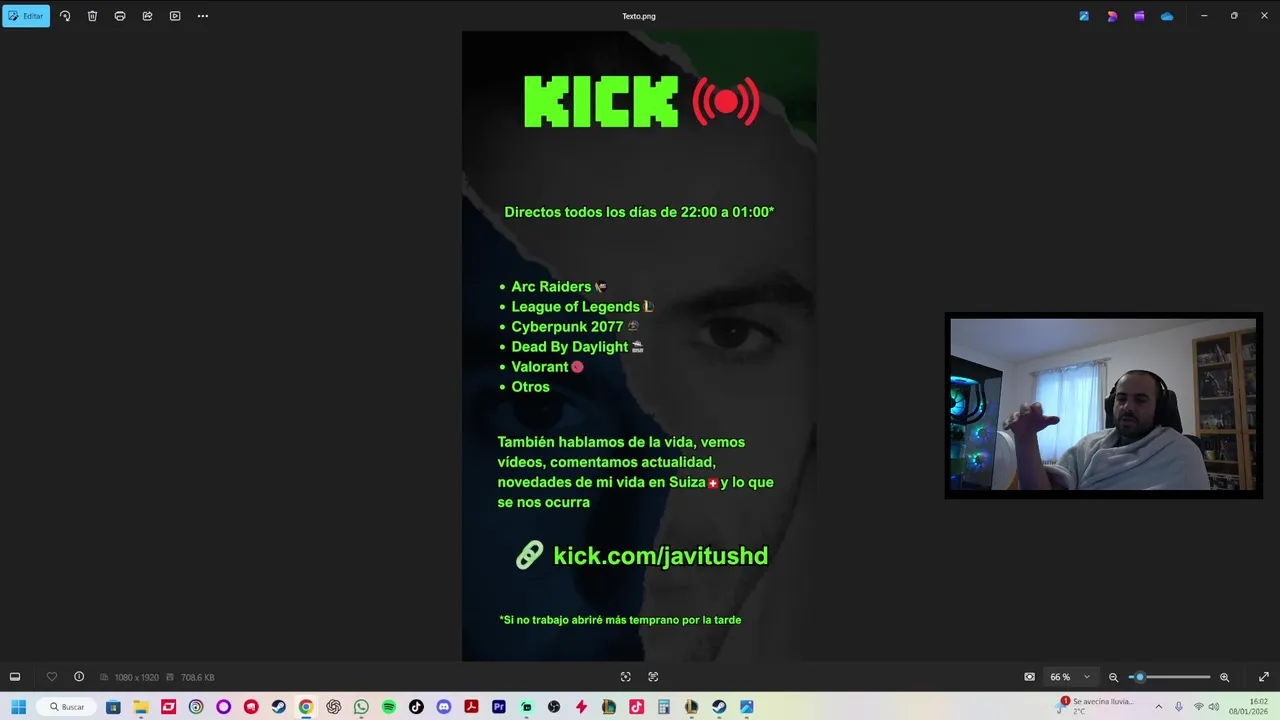The image size is (1280, 720).
Task: Toggle the filmstrip view icon
Action: (15, 677)
